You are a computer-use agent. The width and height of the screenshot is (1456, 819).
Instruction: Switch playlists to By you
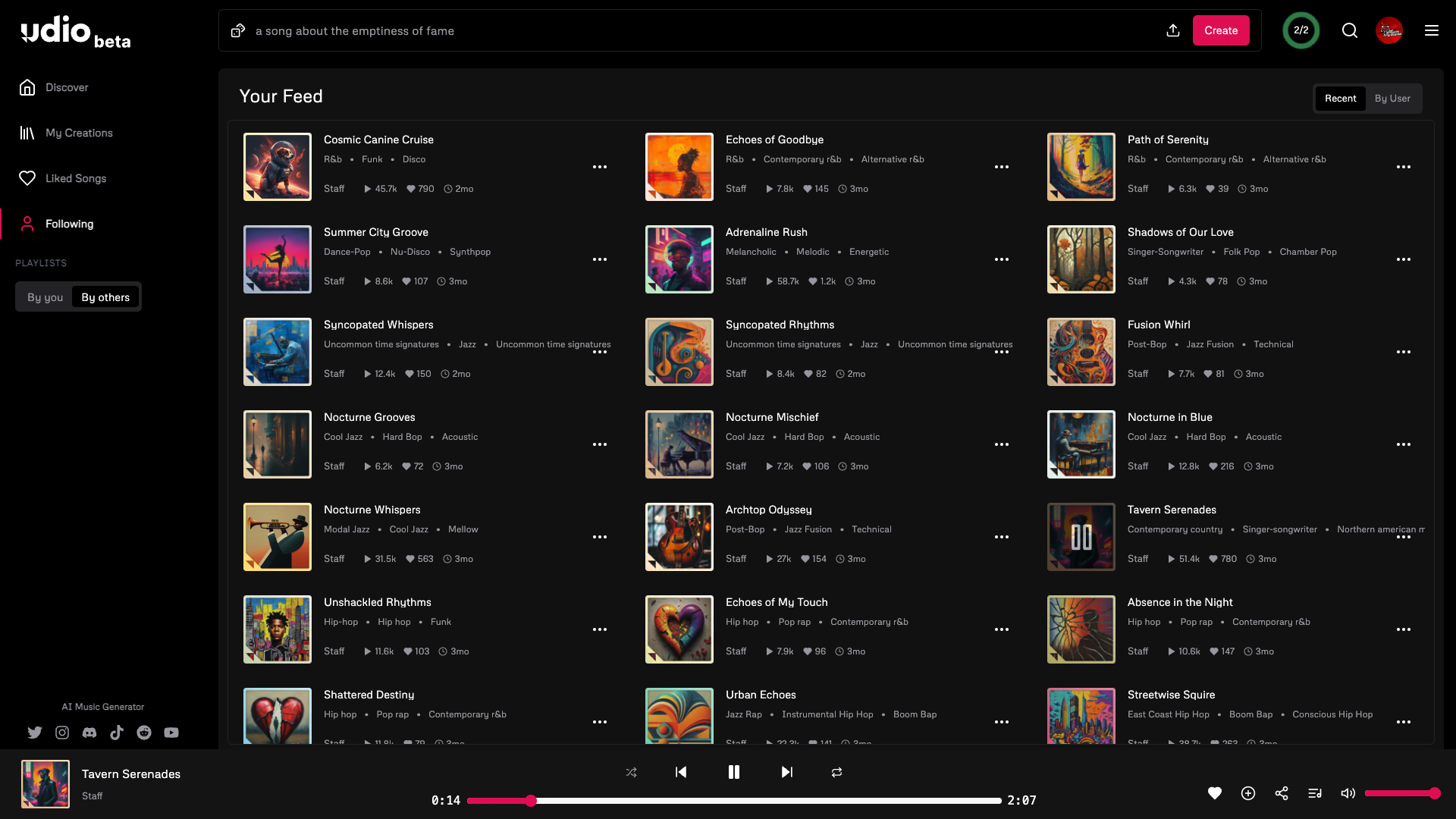(45, 297)
